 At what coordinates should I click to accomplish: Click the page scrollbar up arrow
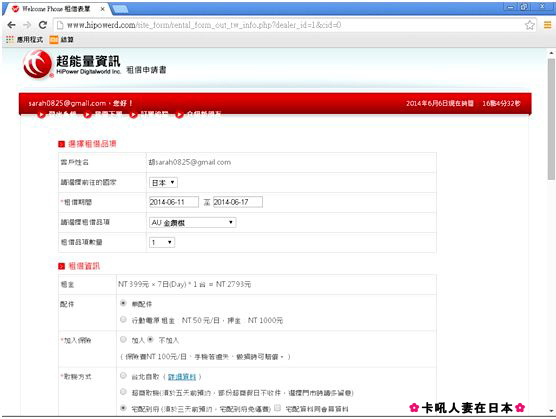[x=551, y=53]
